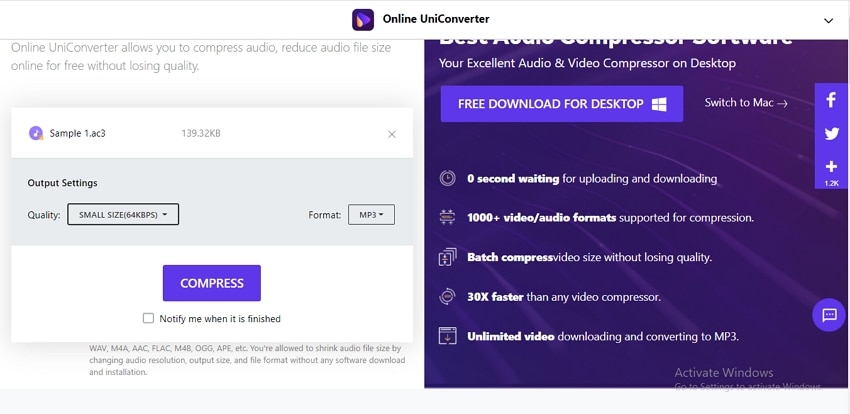The width and height of the screenshot is (850, 414).
Task: Expand the header chevron menu
Action: [828, 21]
